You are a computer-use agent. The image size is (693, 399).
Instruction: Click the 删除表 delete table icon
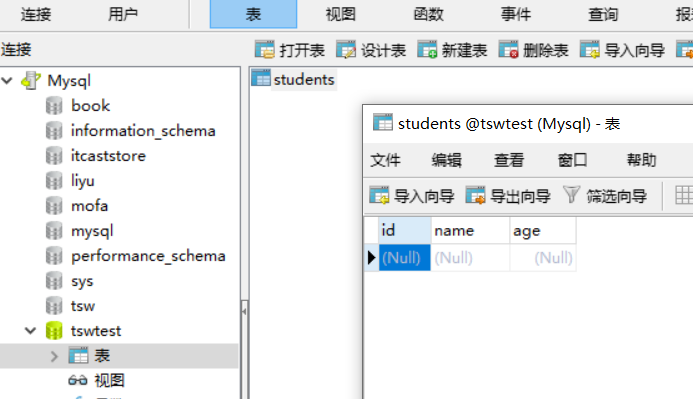[509, 49]
